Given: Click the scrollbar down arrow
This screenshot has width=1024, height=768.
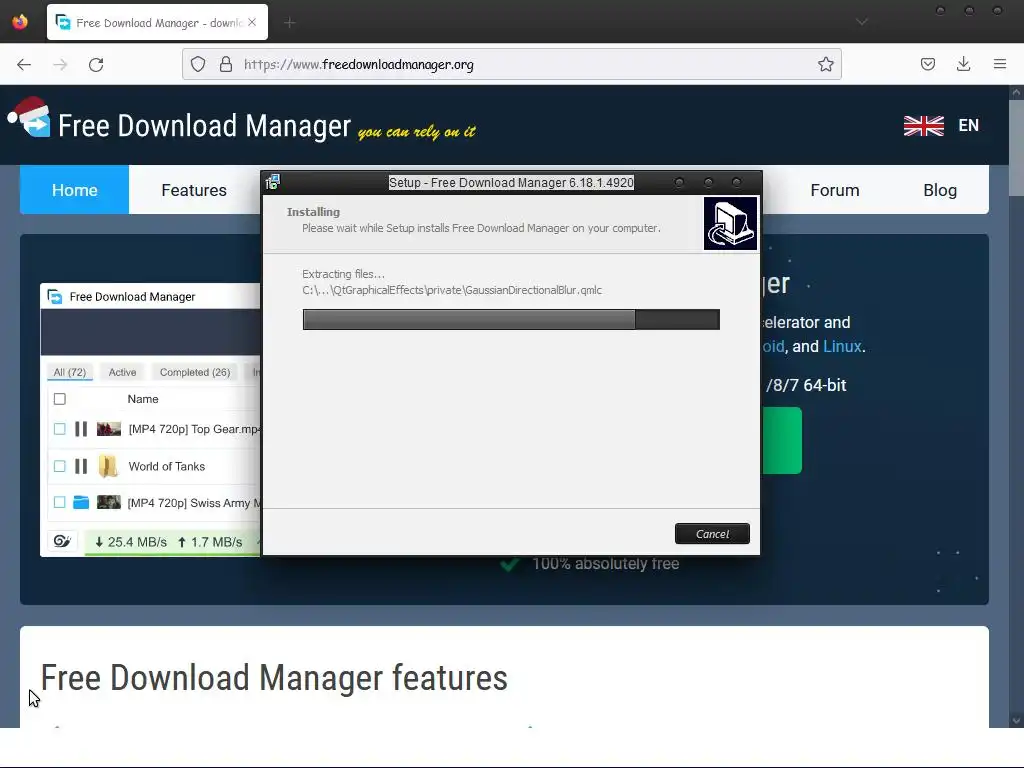Looking at the screenshot, I should pyautogui.click(x=1016, y=721).
